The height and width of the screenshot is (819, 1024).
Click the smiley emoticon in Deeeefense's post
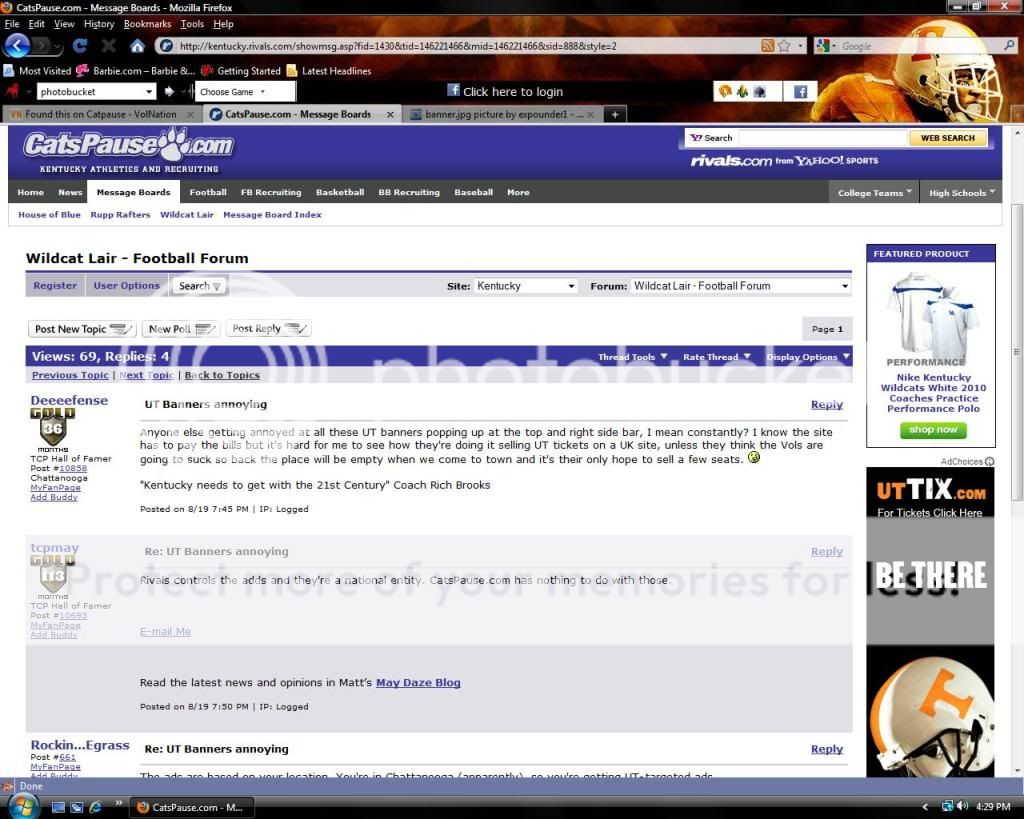pyautogui.click(x=754, y=457)
